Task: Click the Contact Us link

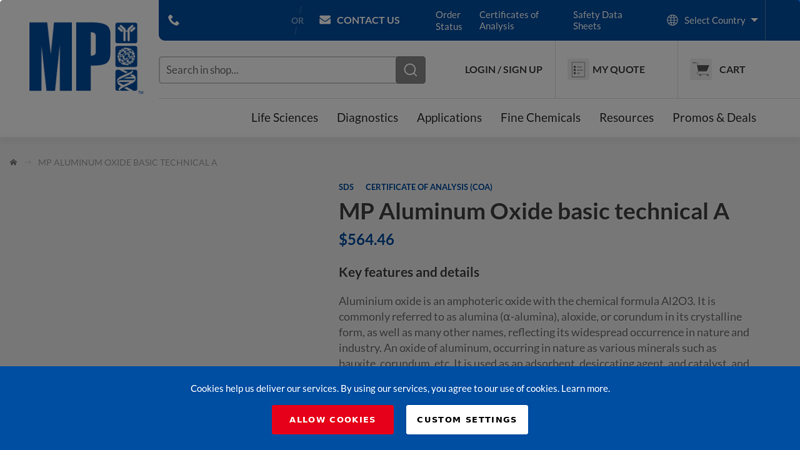Action: [x=368, y=20]
